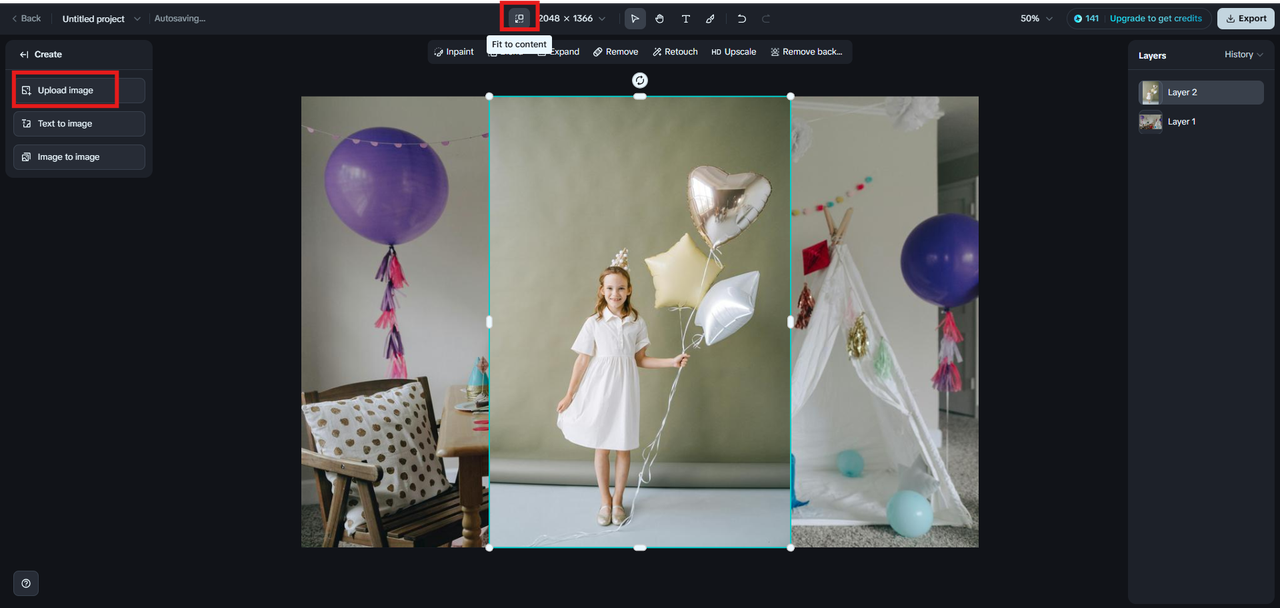The height and width of the screenshot is (608, 1280).
Task: Open the 2048 × 1366 canvas size dropdown
Action: [571, 18]
